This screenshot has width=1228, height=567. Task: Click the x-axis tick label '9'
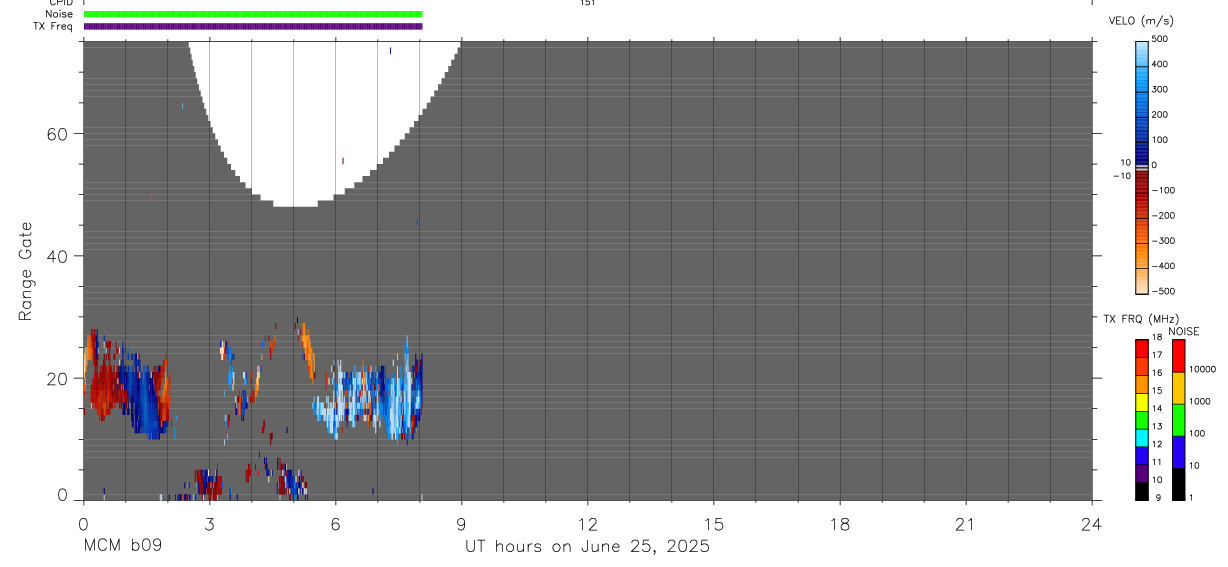coord(461,523)
